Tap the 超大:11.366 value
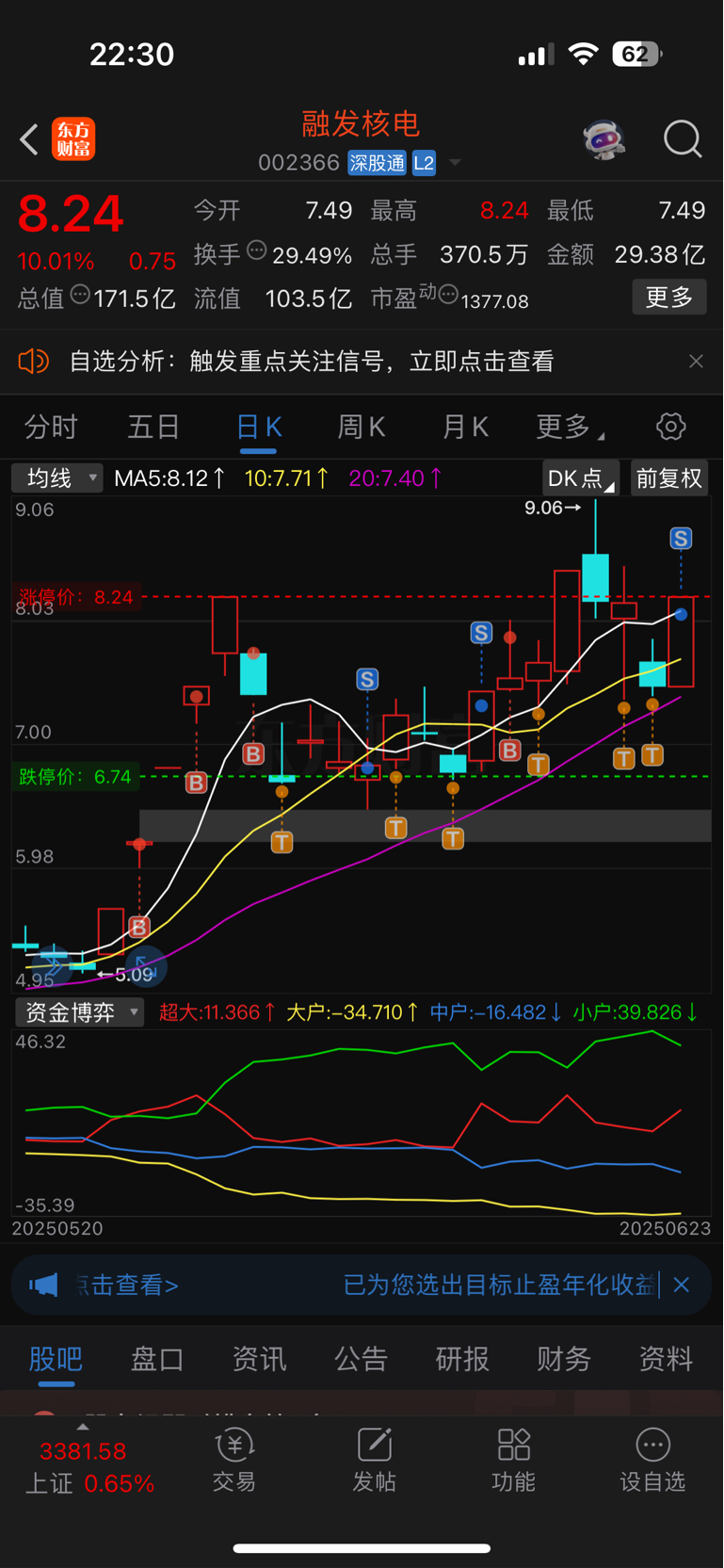Viewport: 724px width, 1568px height. (217, 1012)
